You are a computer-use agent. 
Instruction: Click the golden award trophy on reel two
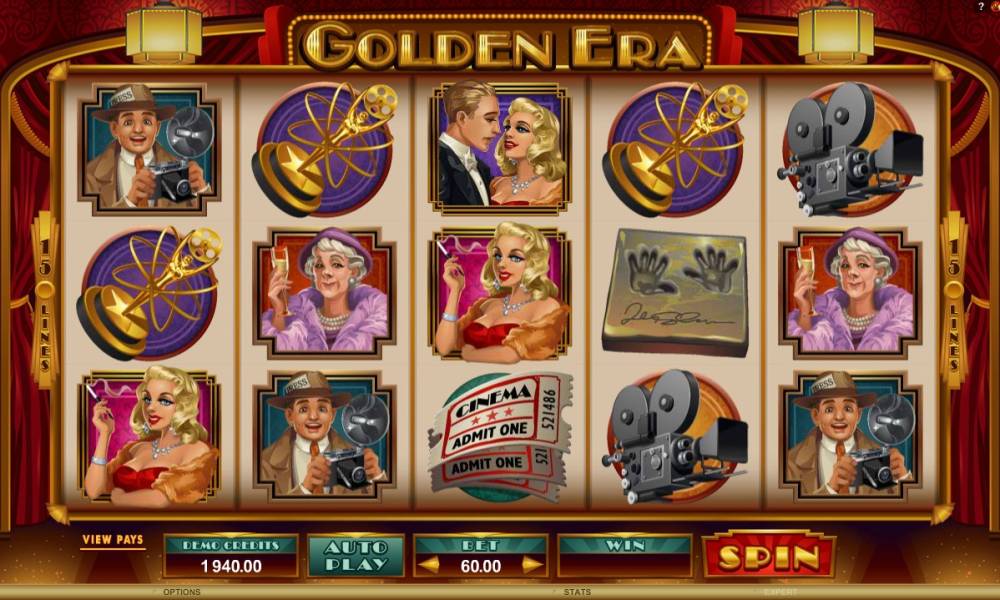(325, 149)
